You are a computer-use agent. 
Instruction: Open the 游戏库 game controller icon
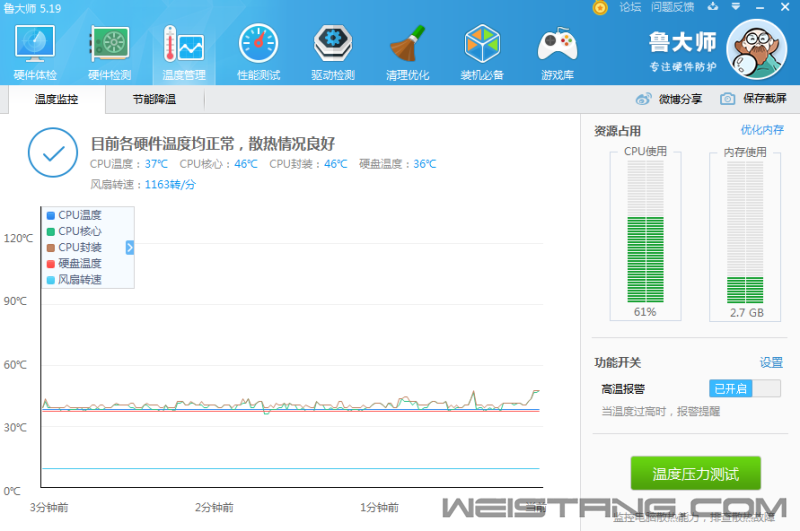pos(557,53)
